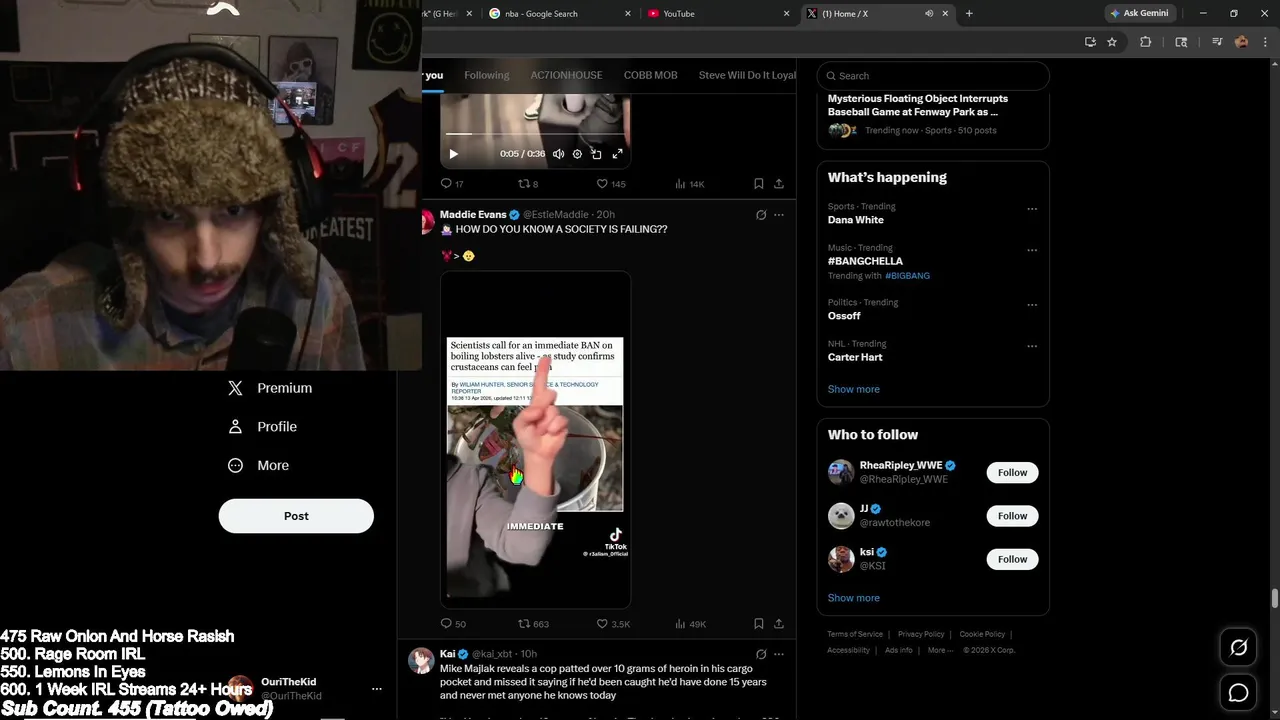This screenshot has height=720, width=1280.
Task: Reply to the post with 17 comments
Action: 452,184
